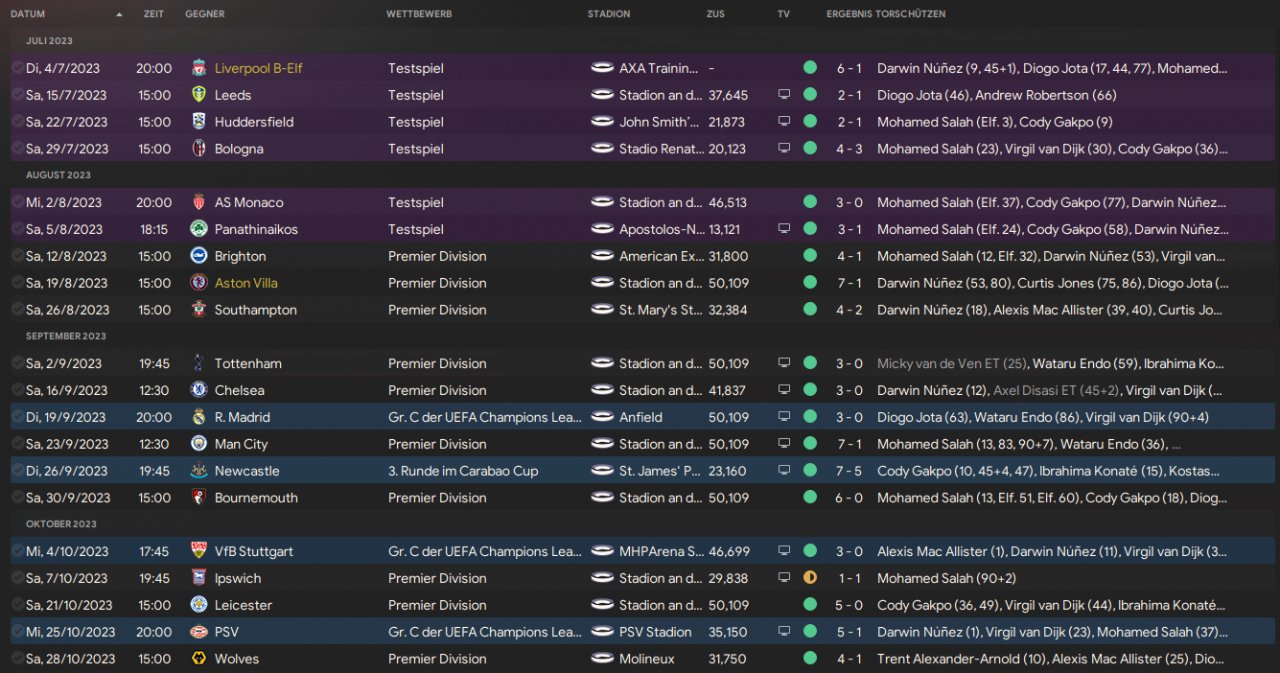Open the 7 - 5 result against Newcastle
The image size is (1280, 673).
point(851,471)
